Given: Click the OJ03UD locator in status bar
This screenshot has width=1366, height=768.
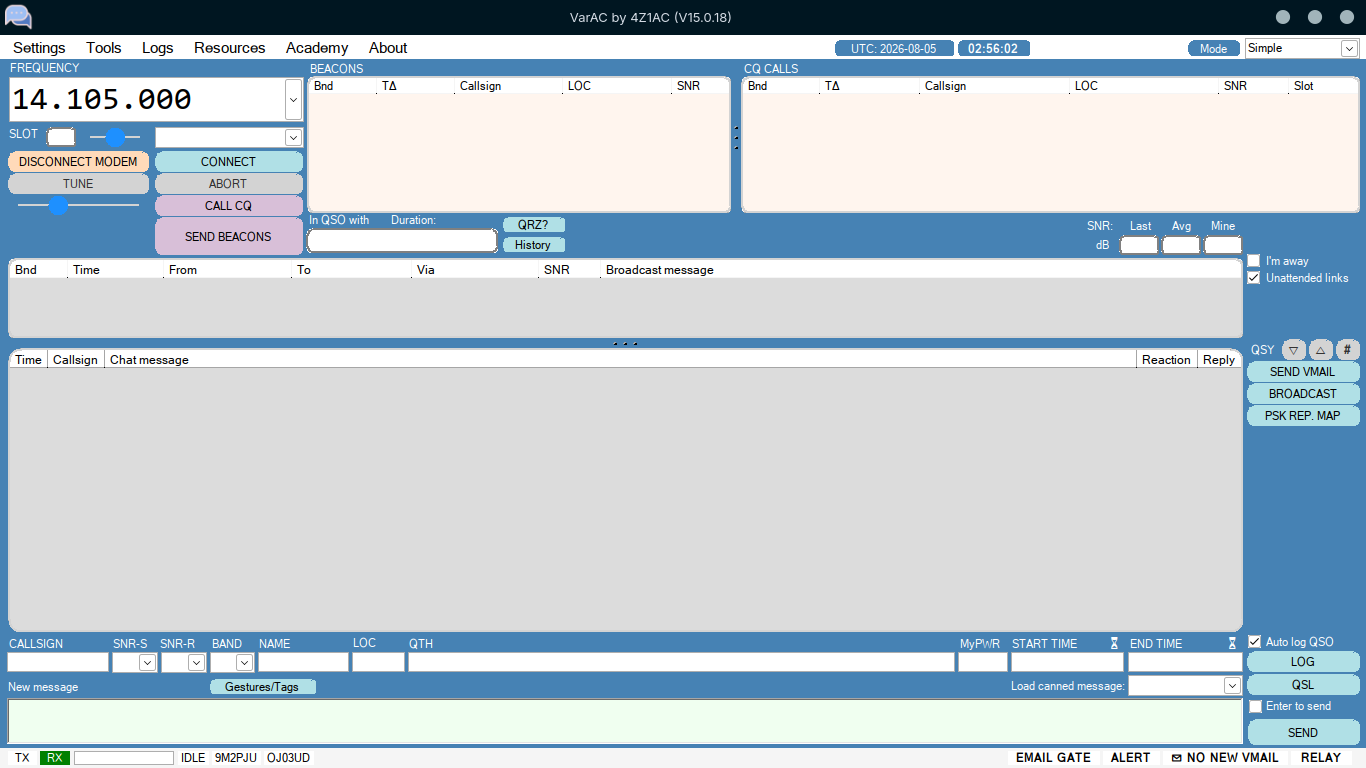Looking at the screenshot, I should coord(288,758).
